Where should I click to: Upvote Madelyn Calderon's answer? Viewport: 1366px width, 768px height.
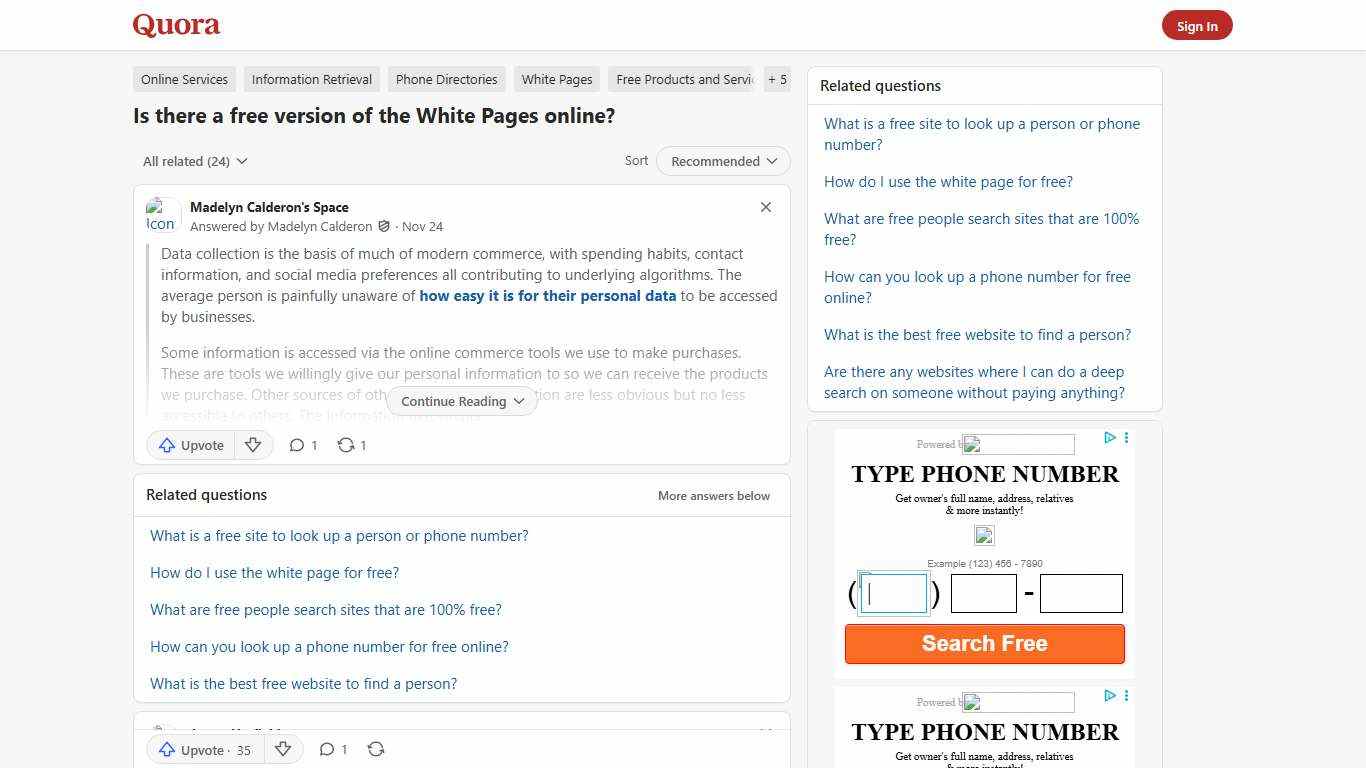tap(190, 445)
